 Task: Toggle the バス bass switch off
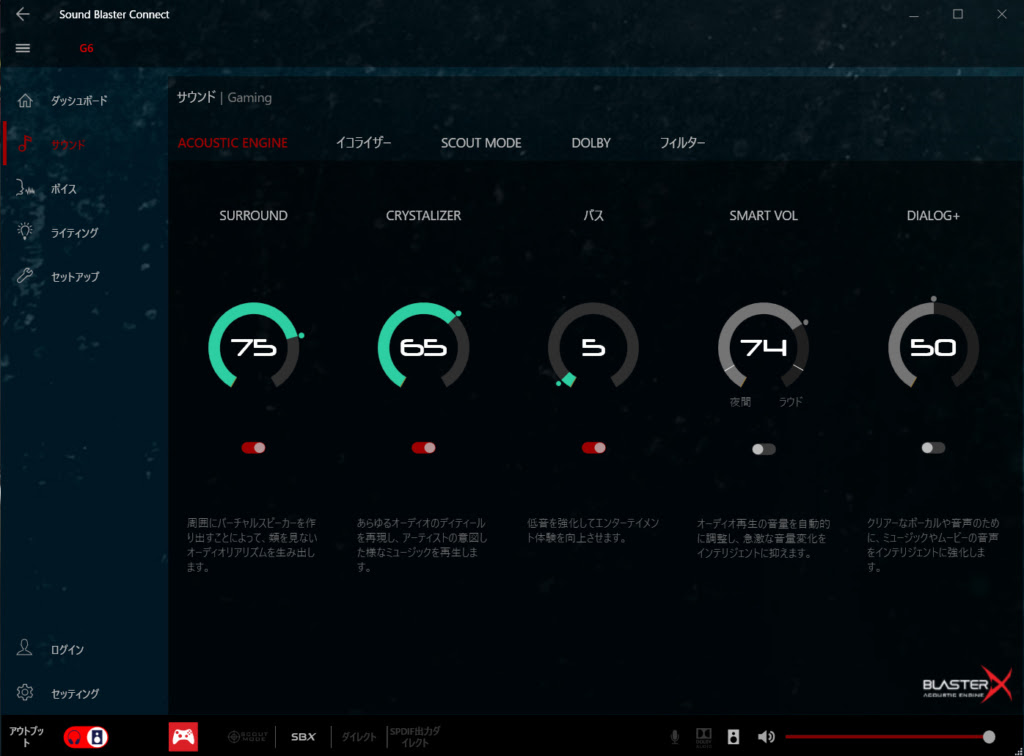coord(594,448)
